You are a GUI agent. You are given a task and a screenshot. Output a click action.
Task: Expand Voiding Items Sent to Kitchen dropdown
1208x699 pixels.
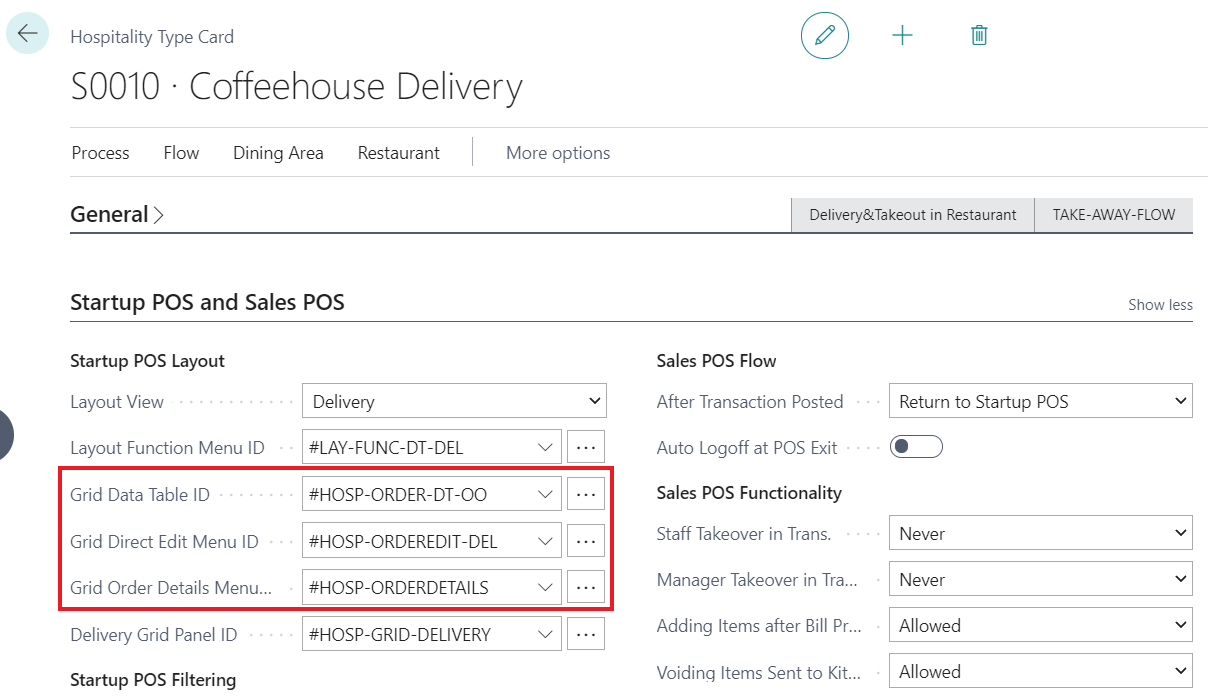tap(1040, 671)
